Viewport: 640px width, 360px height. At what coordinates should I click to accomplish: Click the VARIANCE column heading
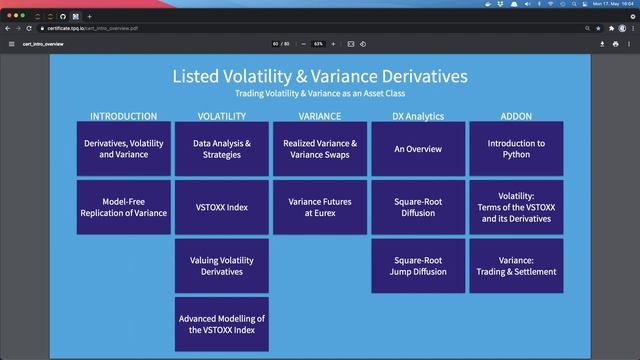[320, 116]
